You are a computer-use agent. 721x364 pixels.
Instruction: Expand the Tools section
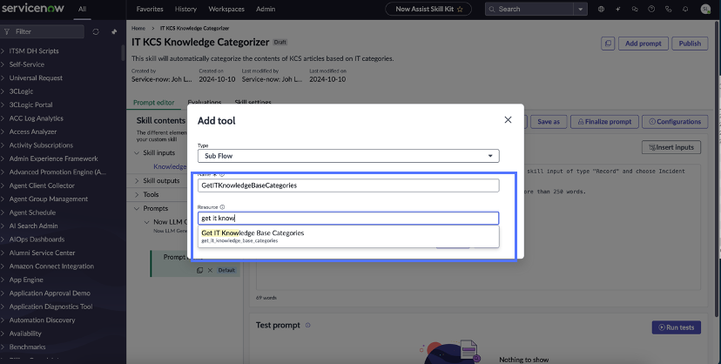coord(137,194)
